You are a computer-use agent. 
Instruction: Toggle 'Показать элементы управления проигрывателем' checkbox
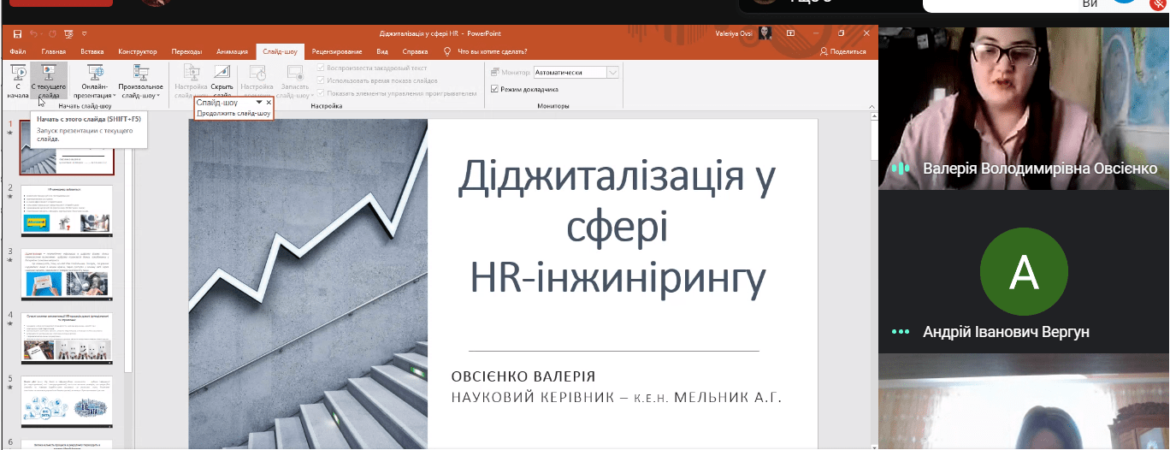click(321, 94)
